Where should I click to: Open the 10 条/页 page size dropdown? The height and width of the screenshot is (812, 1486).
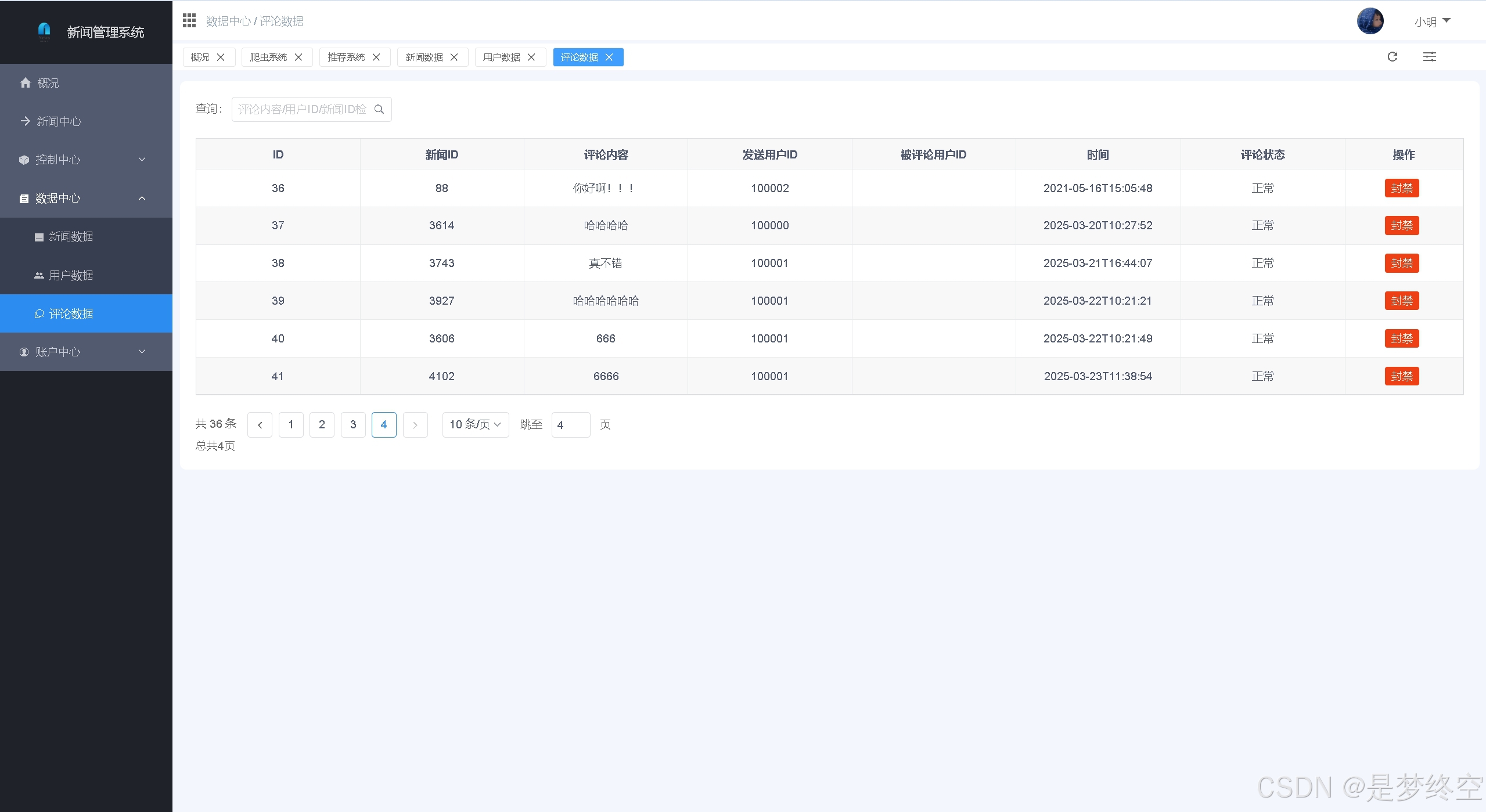tap(475, 425)
